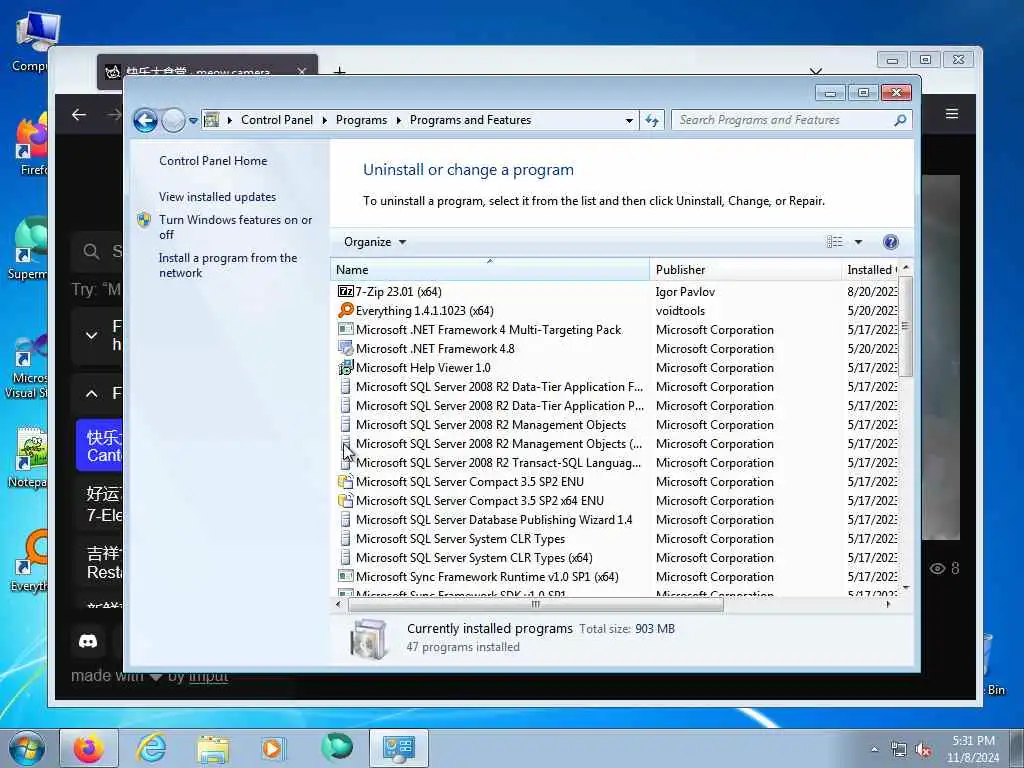
Task: Select SQL Server 2008 R2 Transact-SQL Languag... entry
Action: click(x=498, y=462)
